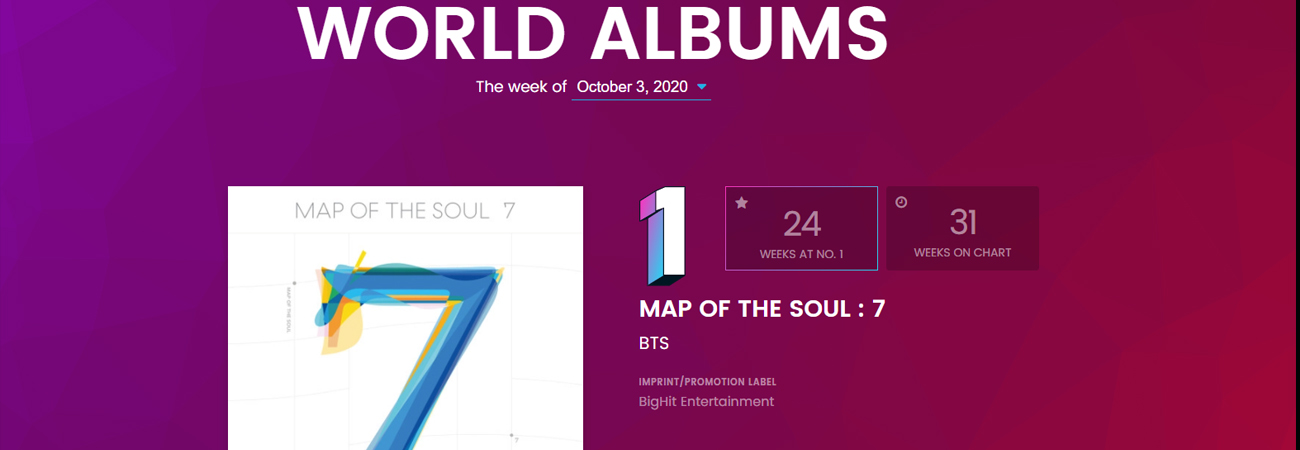Open the BTS artist link
The height and width of the screenshot is (450, 1300).
click(x=654, y=344)
